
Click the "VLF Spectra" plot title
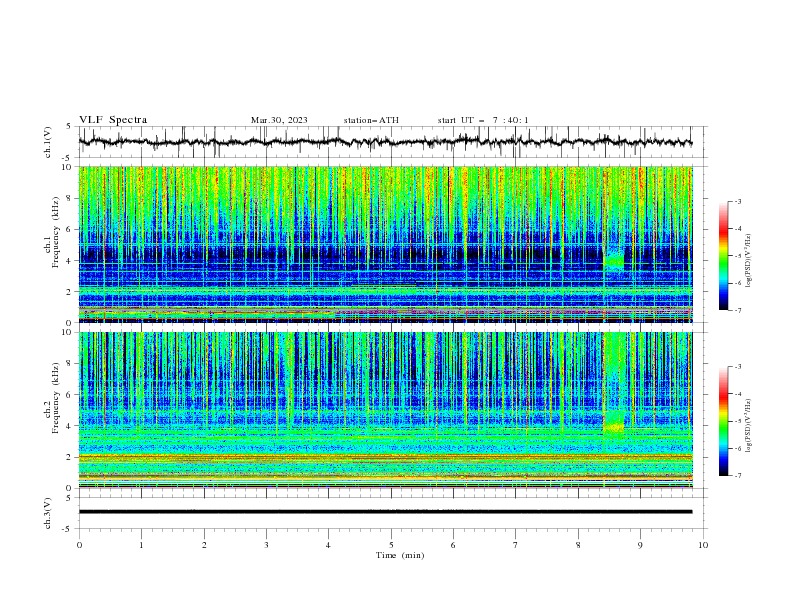[113, 120]
